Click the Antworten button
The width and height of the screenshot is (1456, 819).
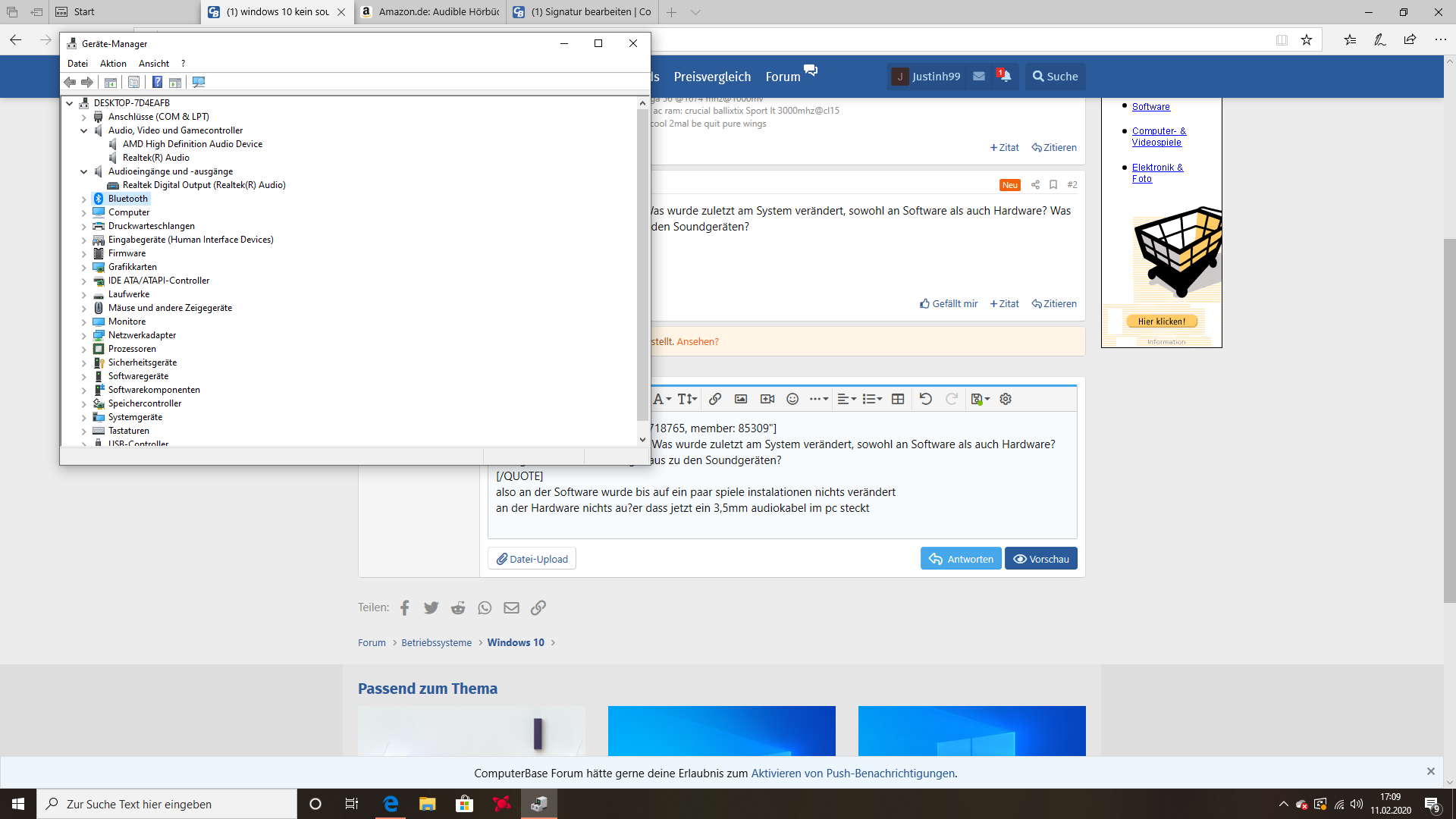[x=961, y=559]
